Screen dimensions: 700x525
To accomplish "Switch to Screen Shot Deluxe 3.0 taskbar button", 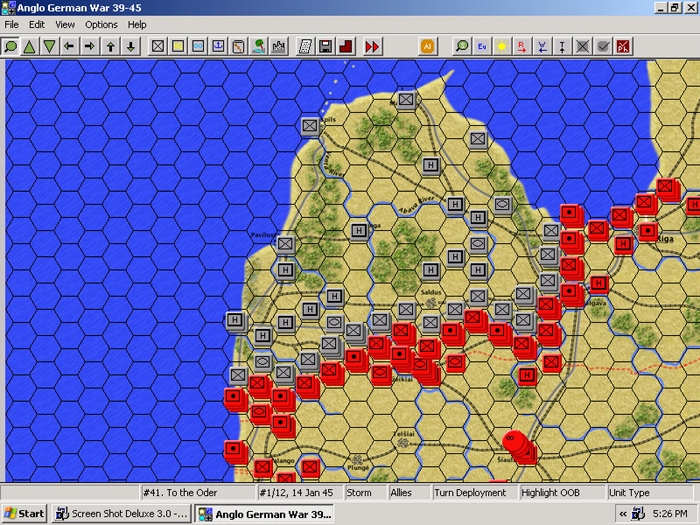I will click(121, 514).
